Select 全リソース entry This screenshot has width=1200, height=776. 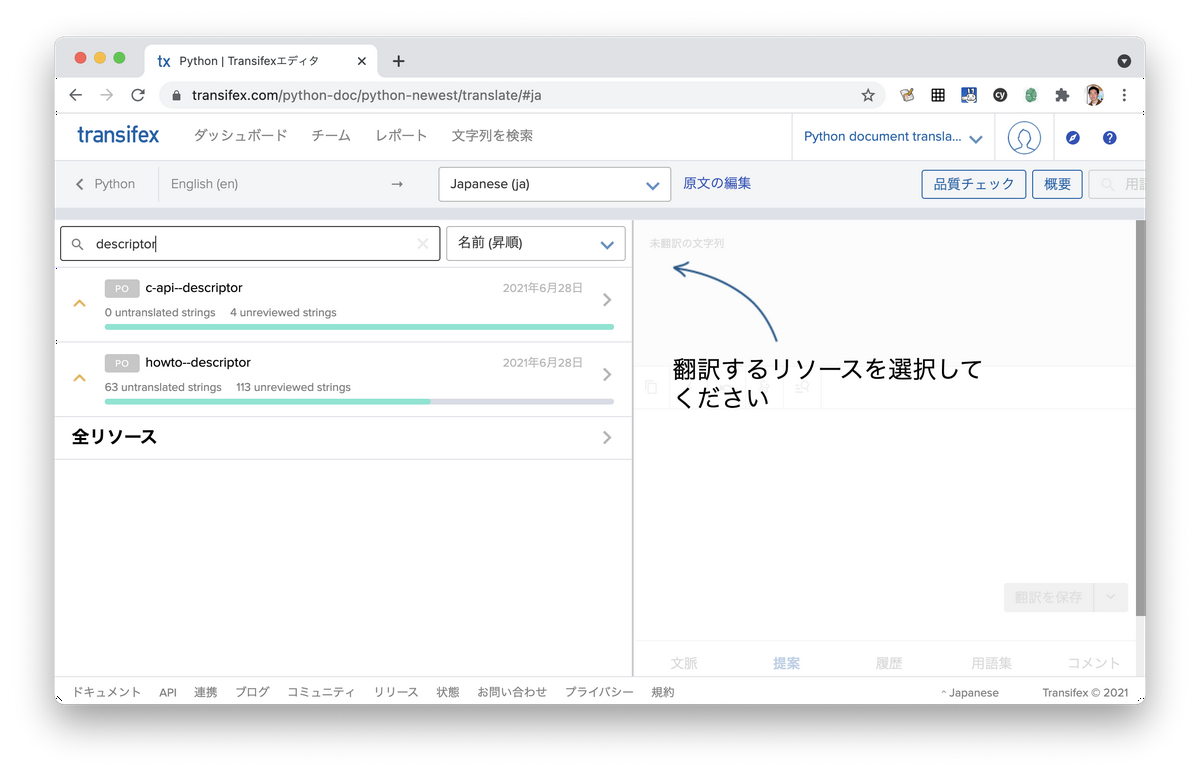coord(344,438)
